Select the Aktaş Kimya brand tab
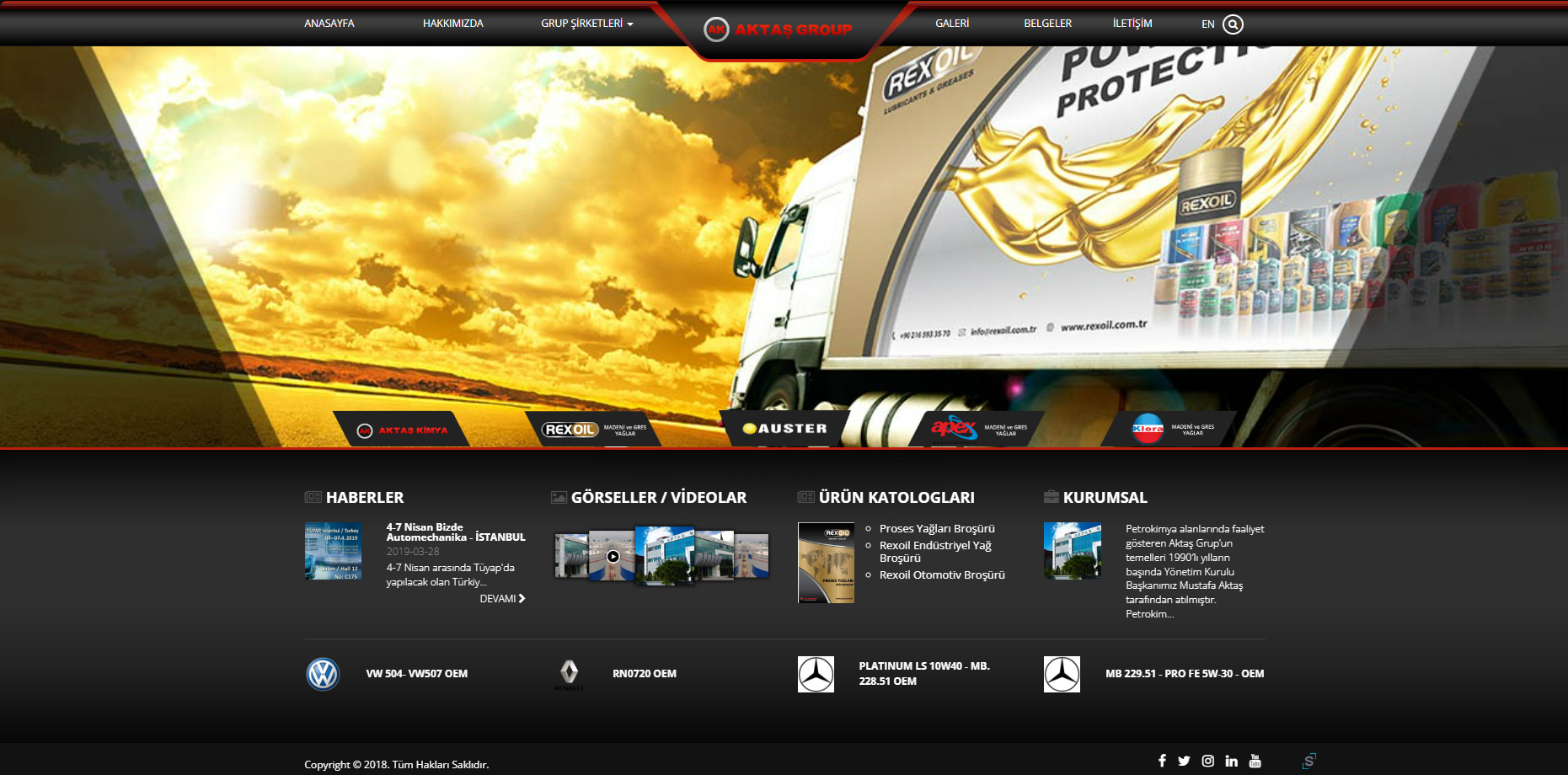The height and width of the screenshot is (775, 1568). point(402,430)
